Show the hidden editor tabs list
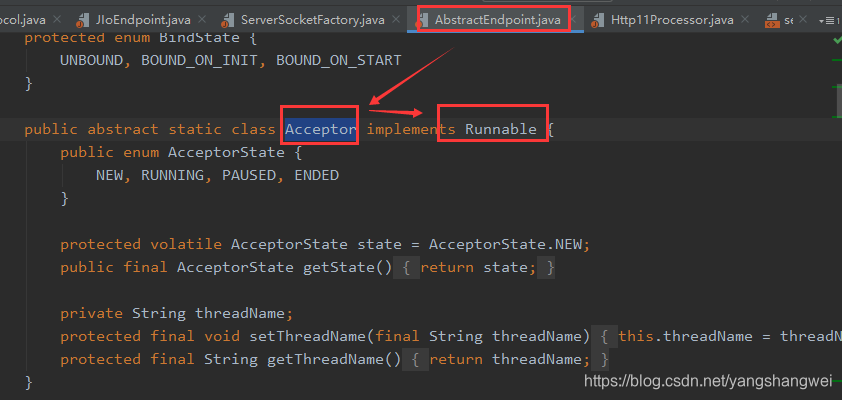This screenshot has height=400, width=842. coord(830,20)
